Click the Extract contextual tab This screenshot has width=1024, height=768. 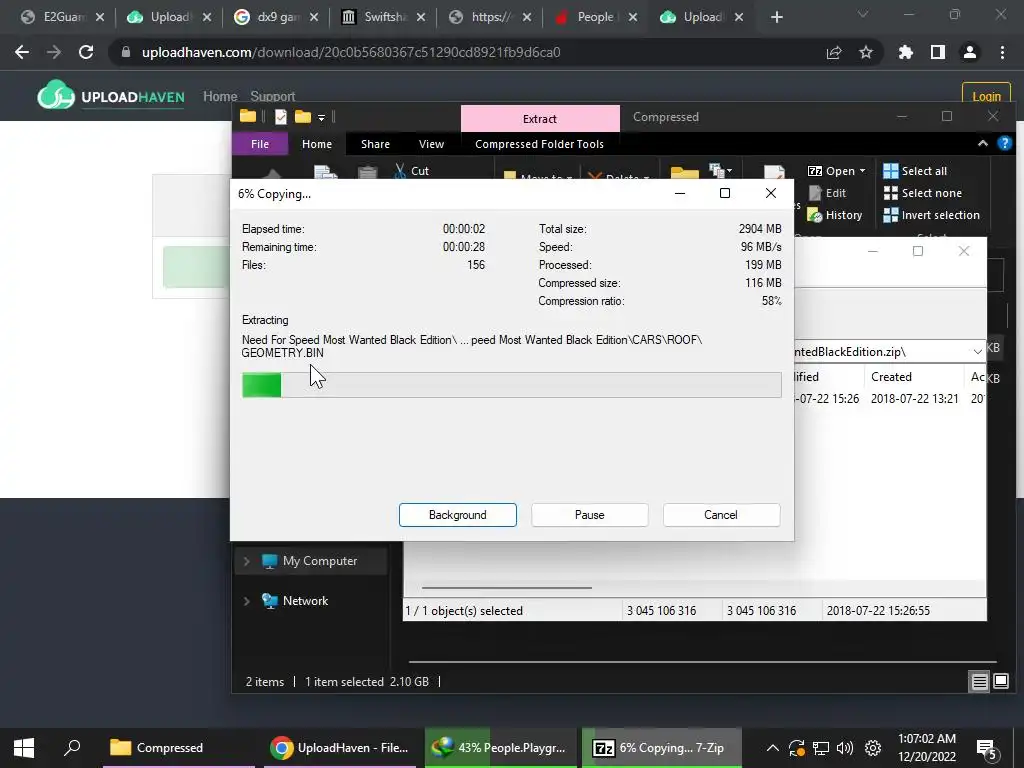pos(540,118)
